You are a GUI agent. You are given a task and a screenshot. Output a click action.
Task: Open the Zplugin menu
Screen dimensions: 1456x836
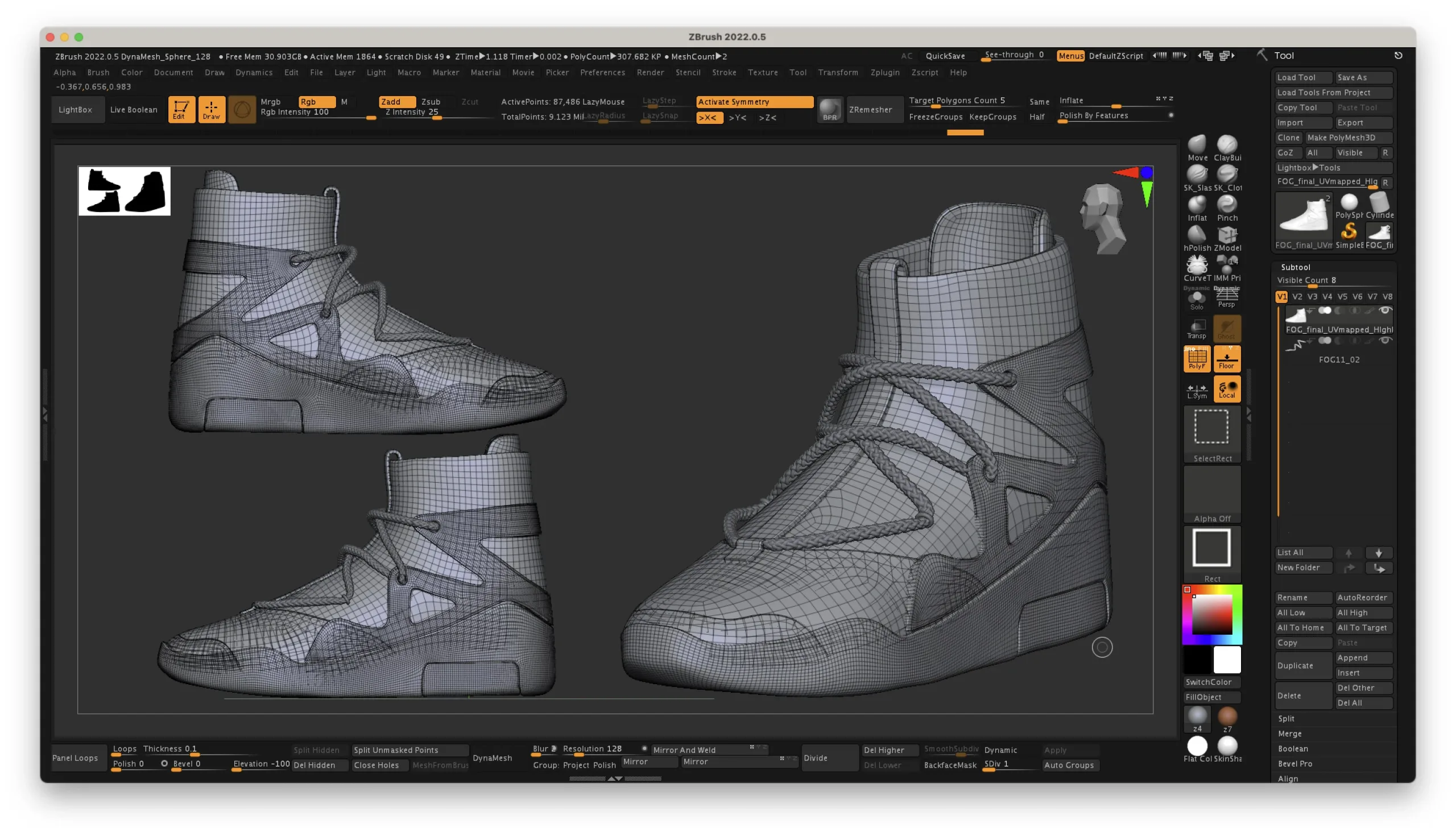tap(885, 72)
